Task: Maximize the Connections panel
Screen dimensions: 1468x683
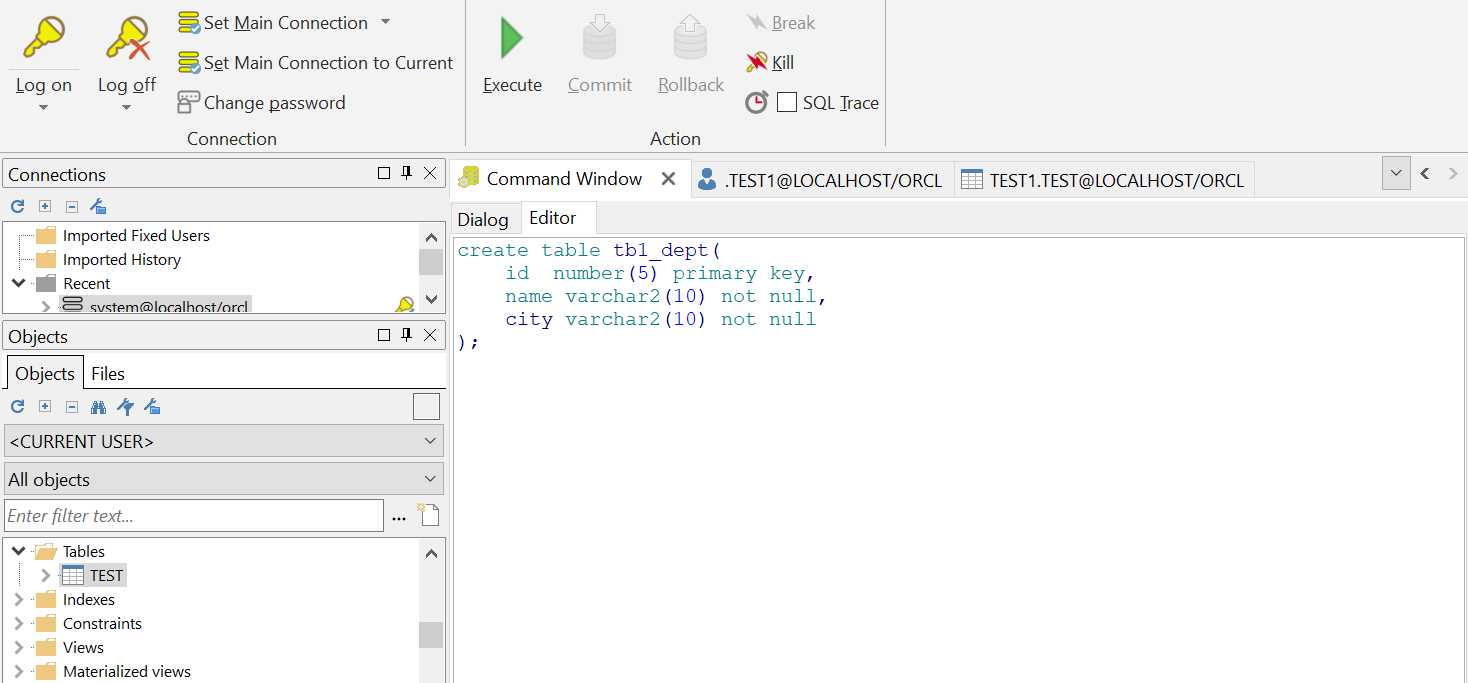Action: (384, 173)
